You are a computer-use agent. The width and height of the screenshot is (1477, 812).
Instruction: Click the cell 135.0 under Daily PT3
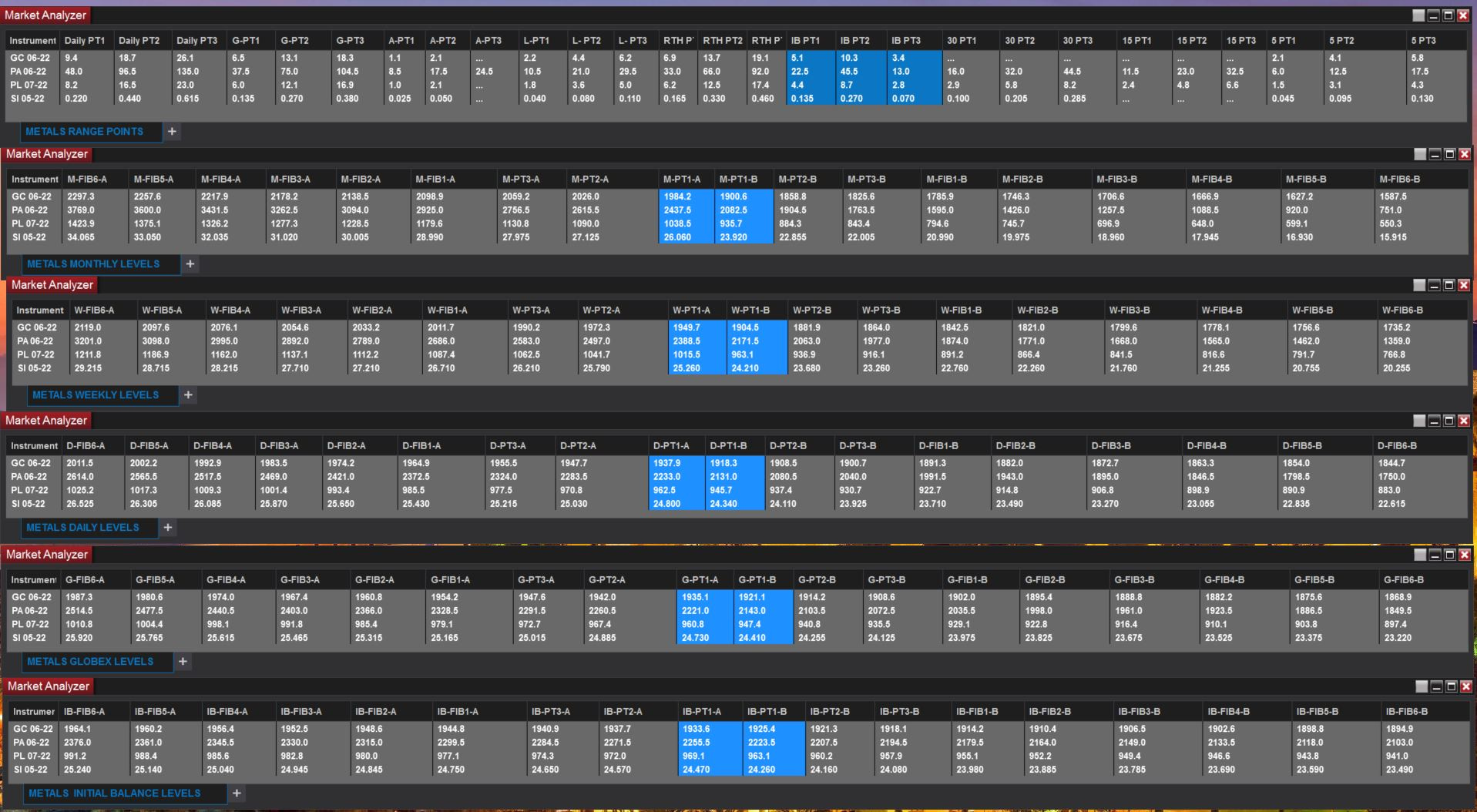tap(199, 72)
